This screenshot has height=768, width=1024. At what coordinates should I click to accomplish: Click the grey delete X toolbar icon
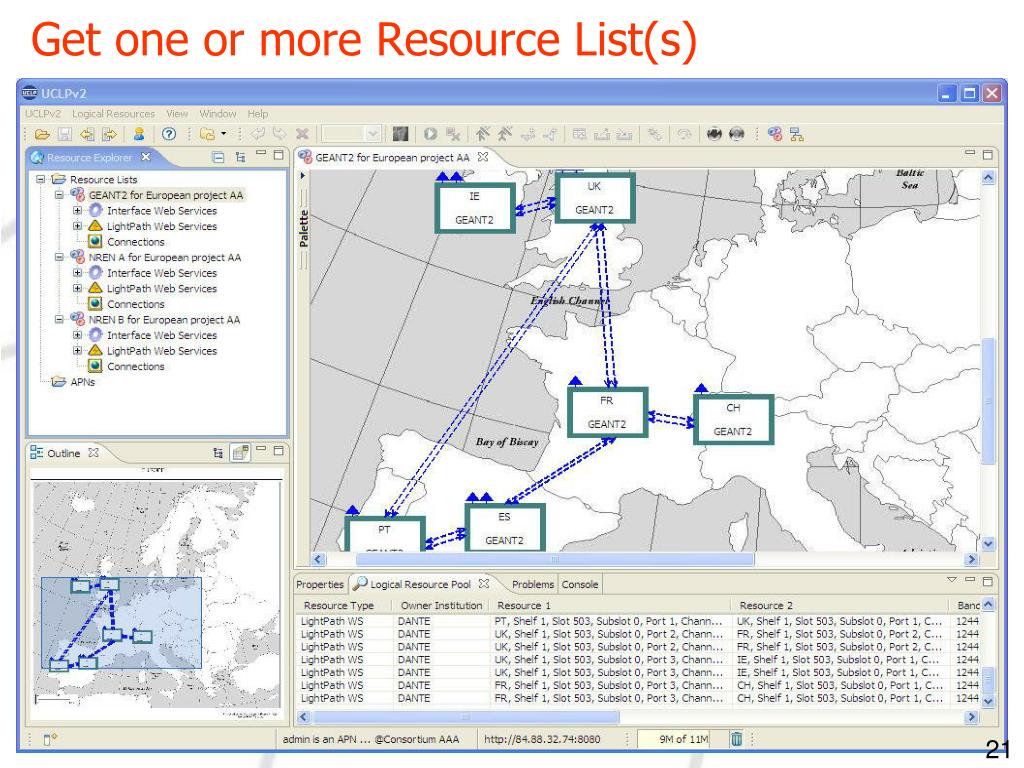click(x=302, y=135)
